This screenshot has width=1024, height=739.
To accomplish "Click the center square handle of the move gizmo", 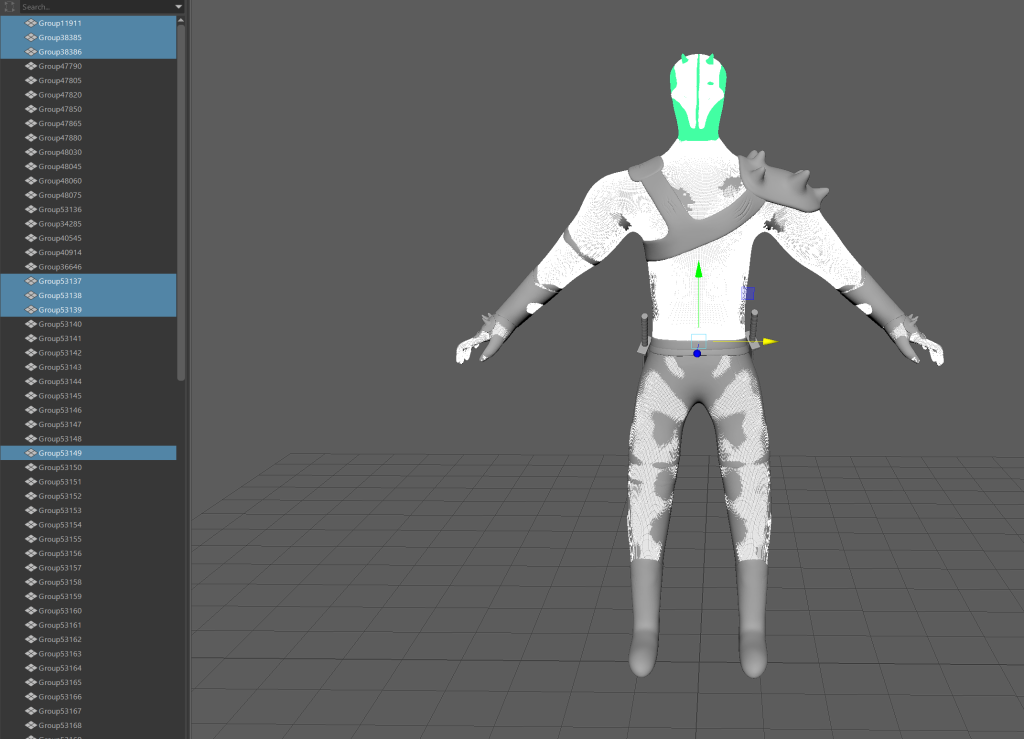I will 699,341.
